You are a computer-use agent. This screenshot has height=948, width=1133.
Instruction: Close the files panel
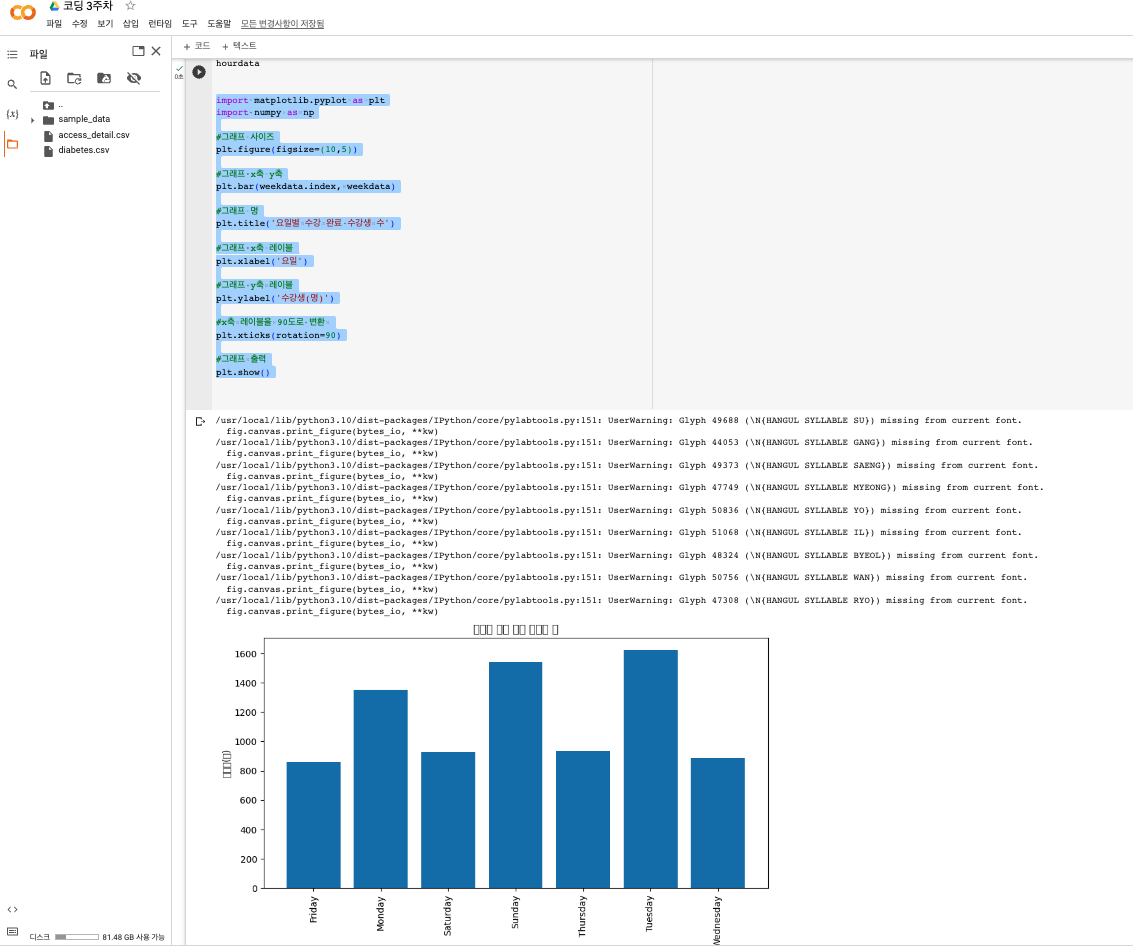156,51
